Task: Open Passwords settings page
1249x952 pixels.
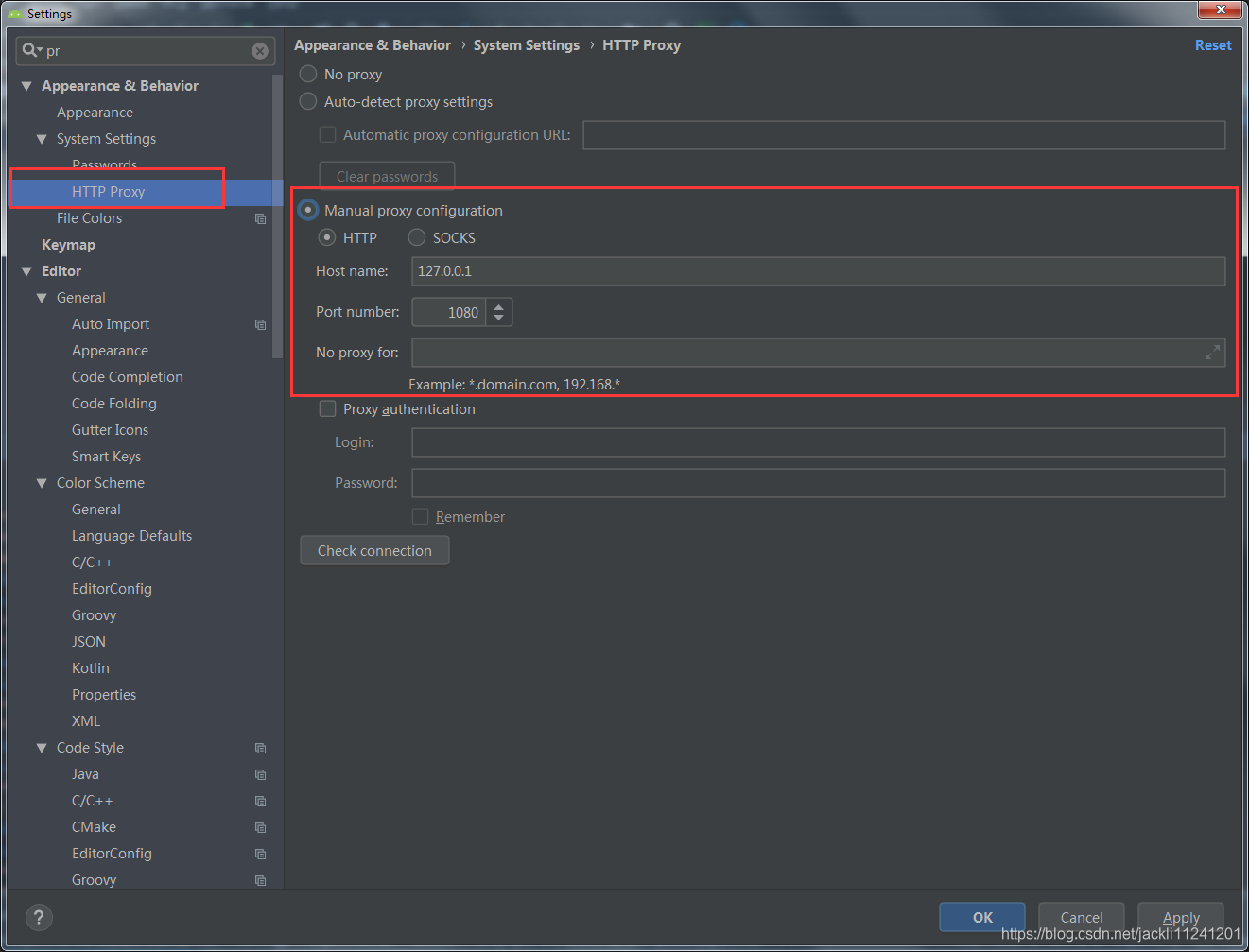Action: tap(104, 165)
